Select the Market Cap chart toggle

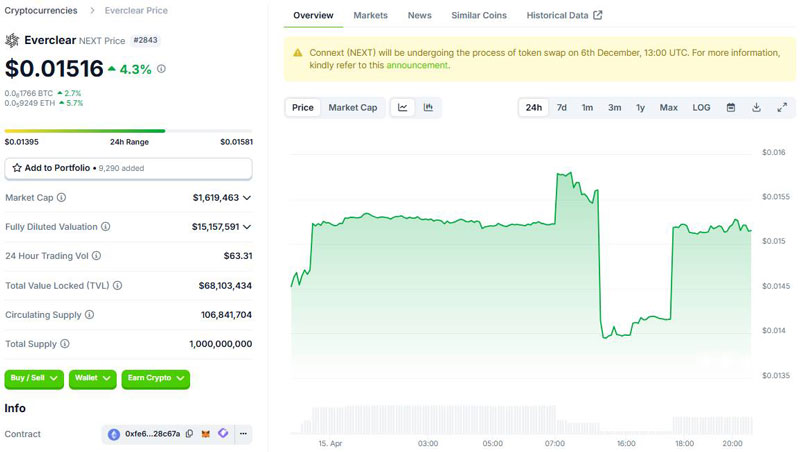point(353,108)
